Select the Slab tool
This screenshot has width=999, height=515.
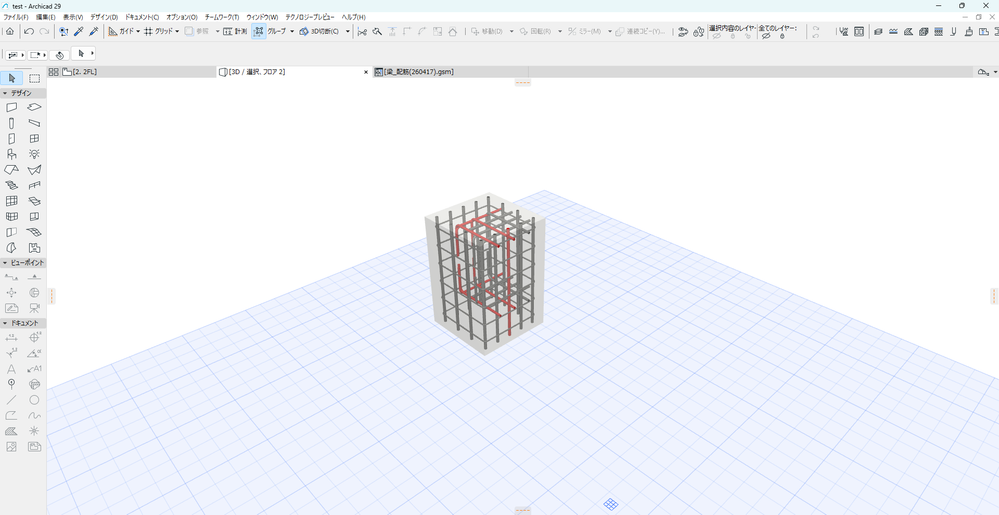point(34,108)
